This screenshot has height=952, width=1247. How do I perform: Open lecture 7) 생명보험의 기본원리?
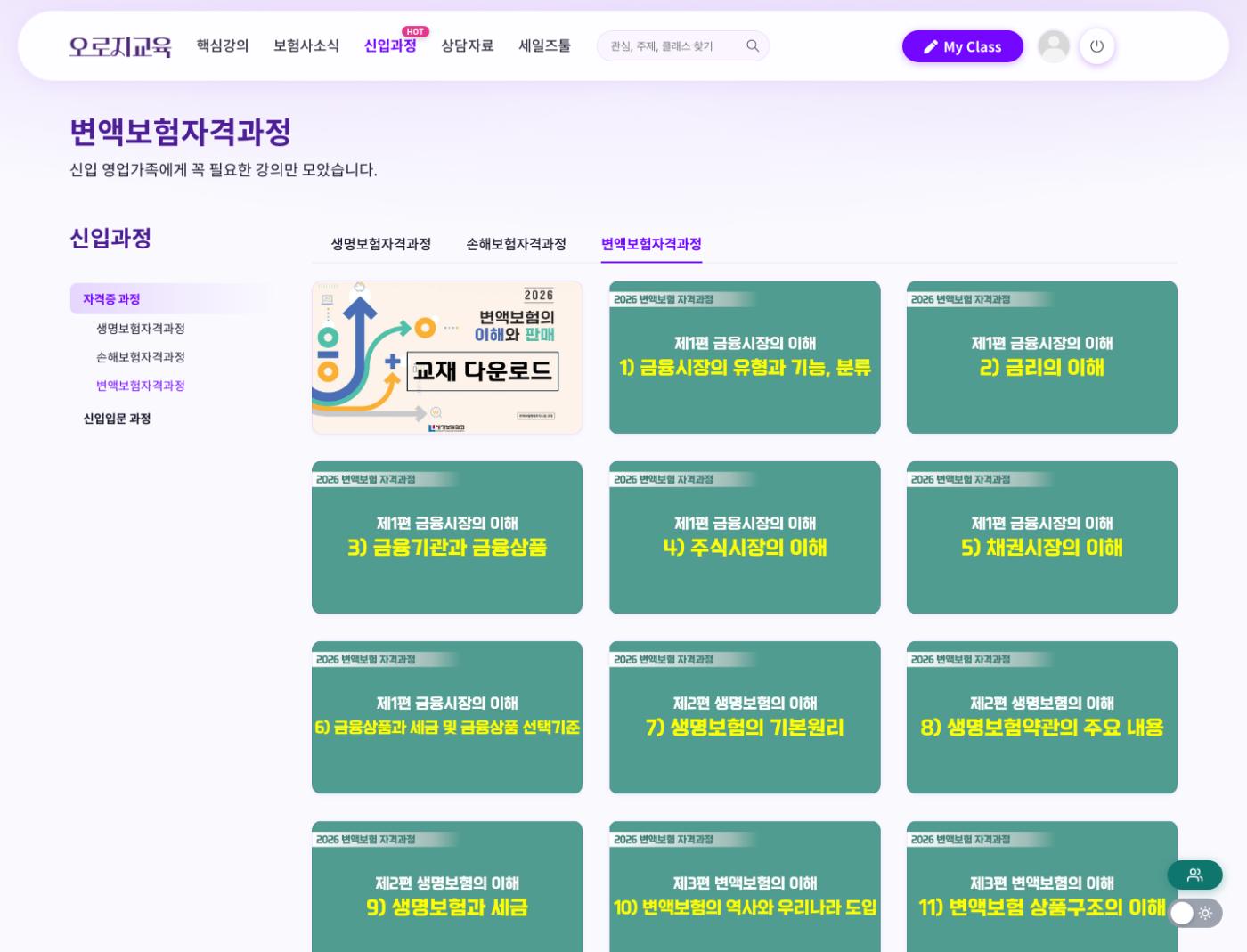tap(745, 718)
